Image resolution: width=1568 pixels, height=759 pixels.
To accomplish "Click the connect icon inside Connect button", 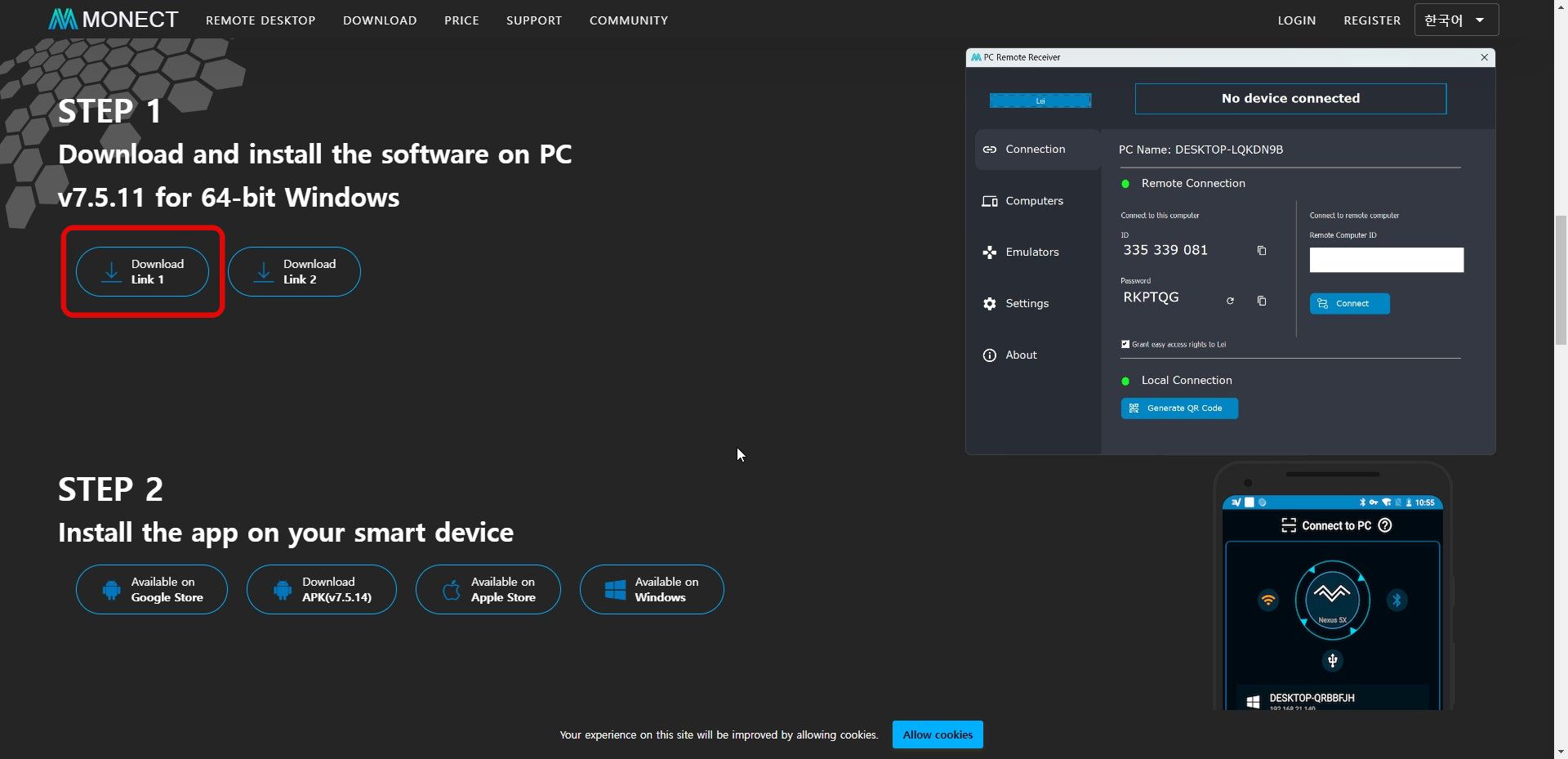I will point(1323,304).
